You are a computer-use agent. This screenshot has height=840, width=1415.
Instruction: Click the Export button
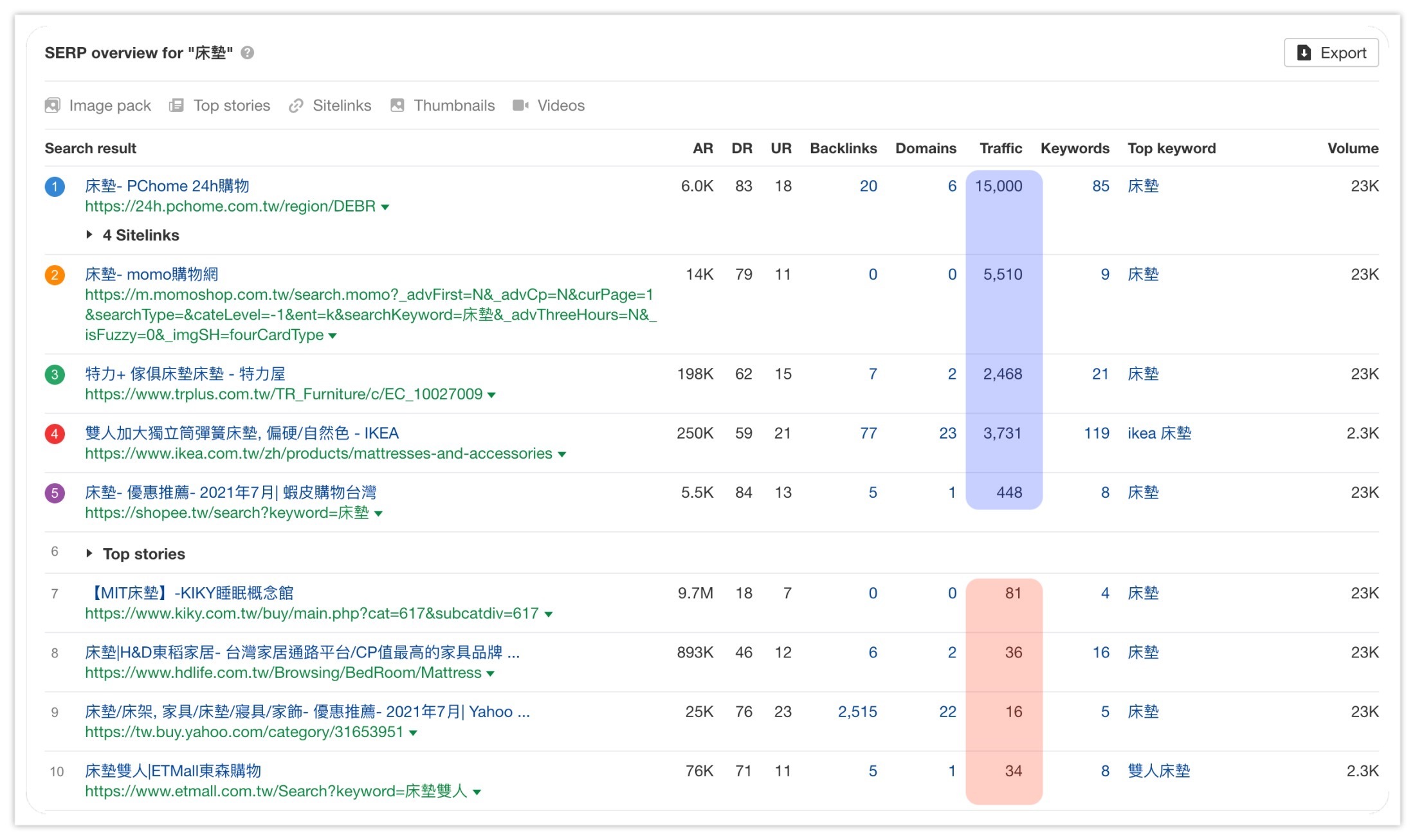(x=1331, y=53)
